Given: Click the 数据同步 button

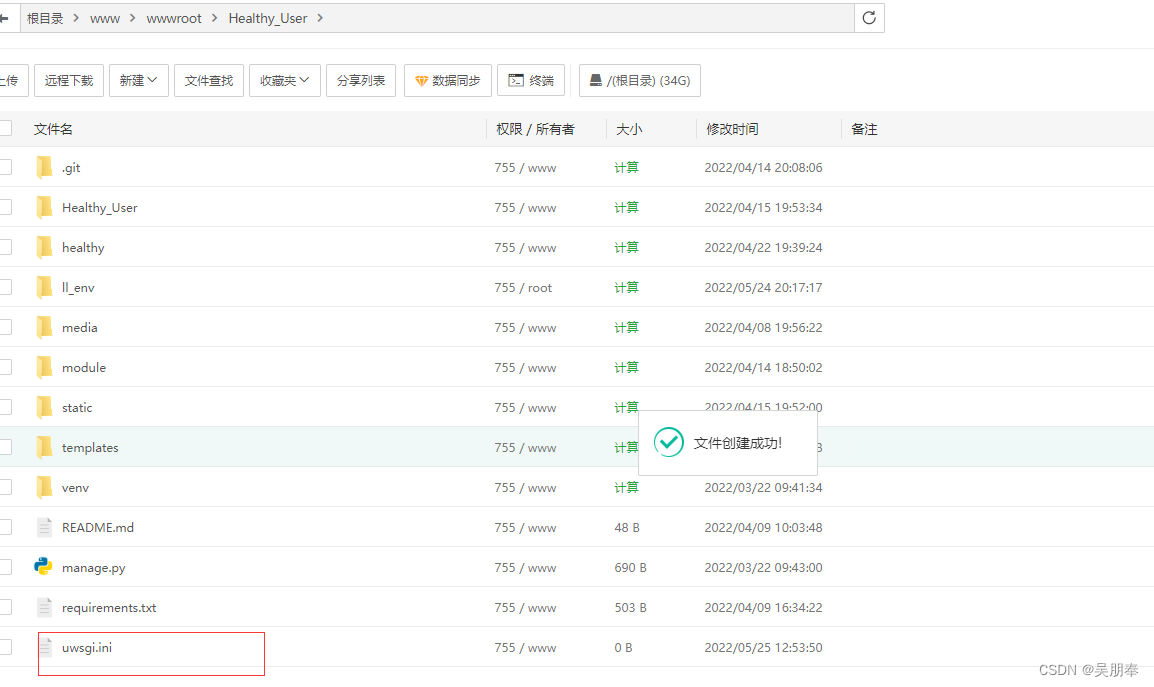Looking at the screenshot, I should [x=447, y=80].
